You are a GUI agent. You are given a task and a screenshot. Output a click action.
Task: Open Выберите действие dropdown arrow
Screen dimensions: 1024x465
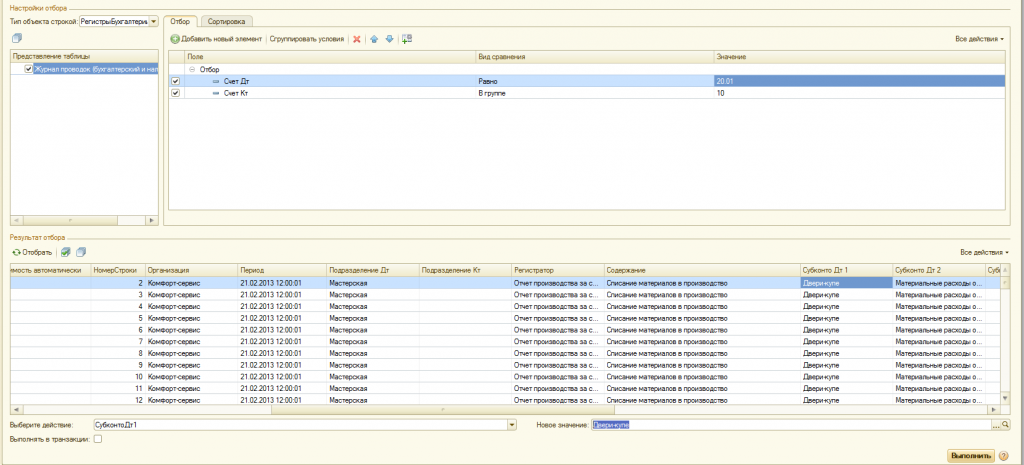512,425
